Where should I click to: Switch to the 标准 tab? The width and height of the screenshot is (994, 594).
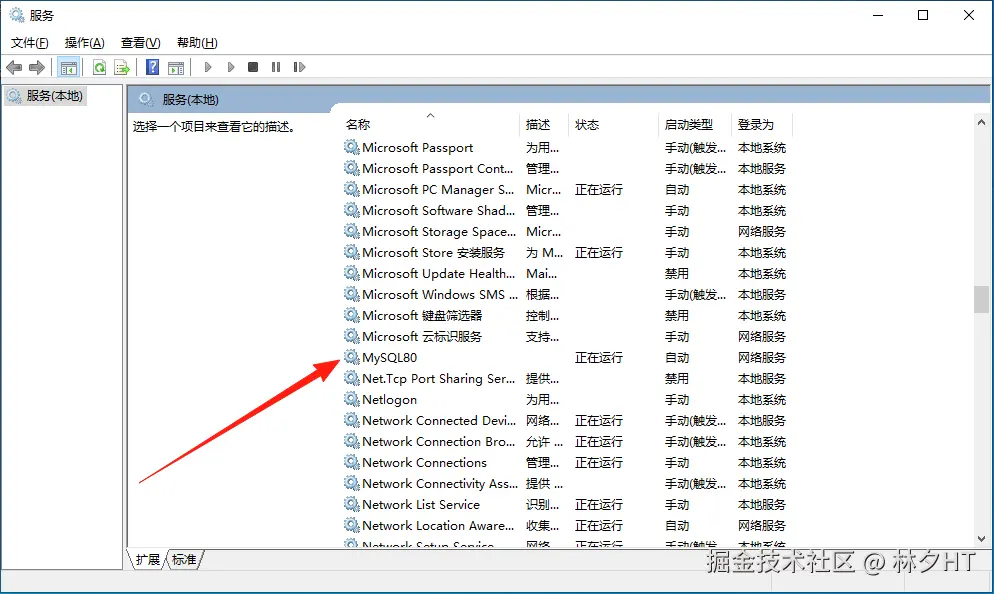[x=184, y=559]
